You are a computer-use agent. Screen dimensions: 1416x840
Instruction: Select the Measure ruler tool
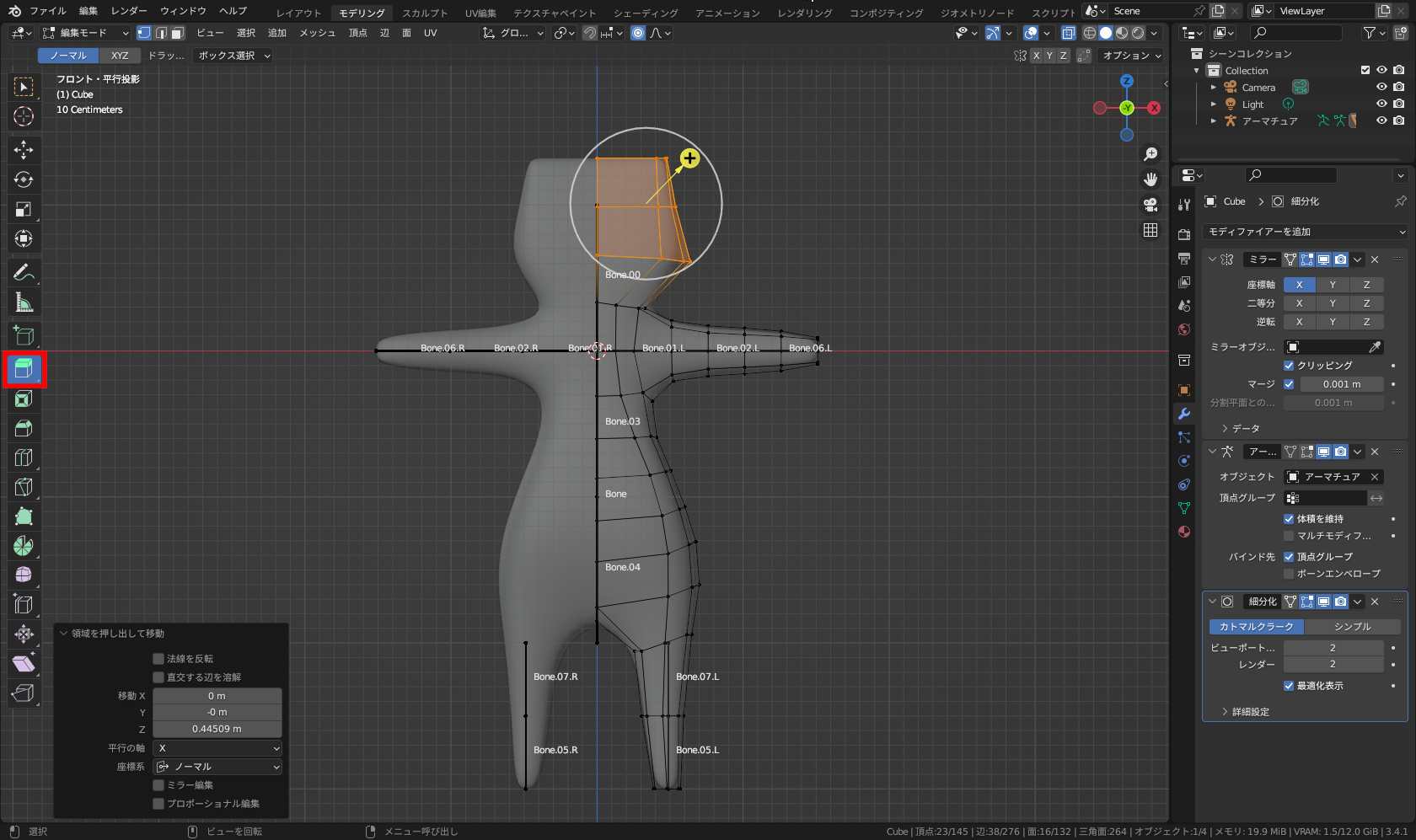pos(24,302)
